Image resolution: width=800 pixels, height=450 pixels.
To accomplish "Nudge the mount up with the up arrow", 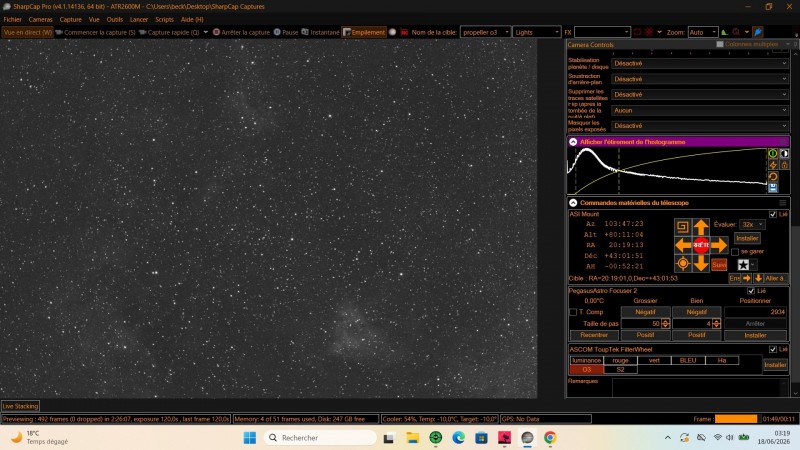I will click(x=701, y=227).
